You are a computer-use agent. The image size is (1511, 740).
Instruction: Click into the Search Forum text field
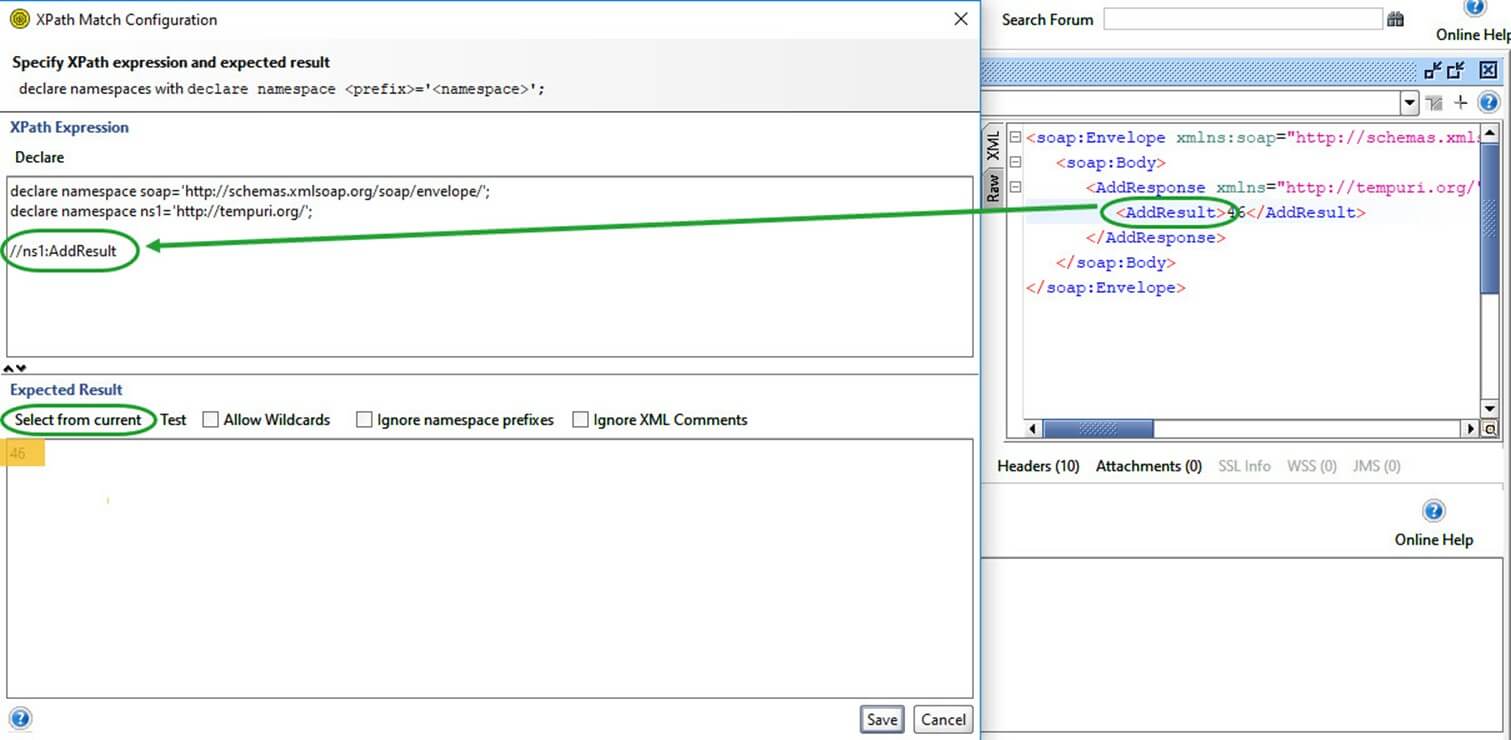coord(1242,19)
